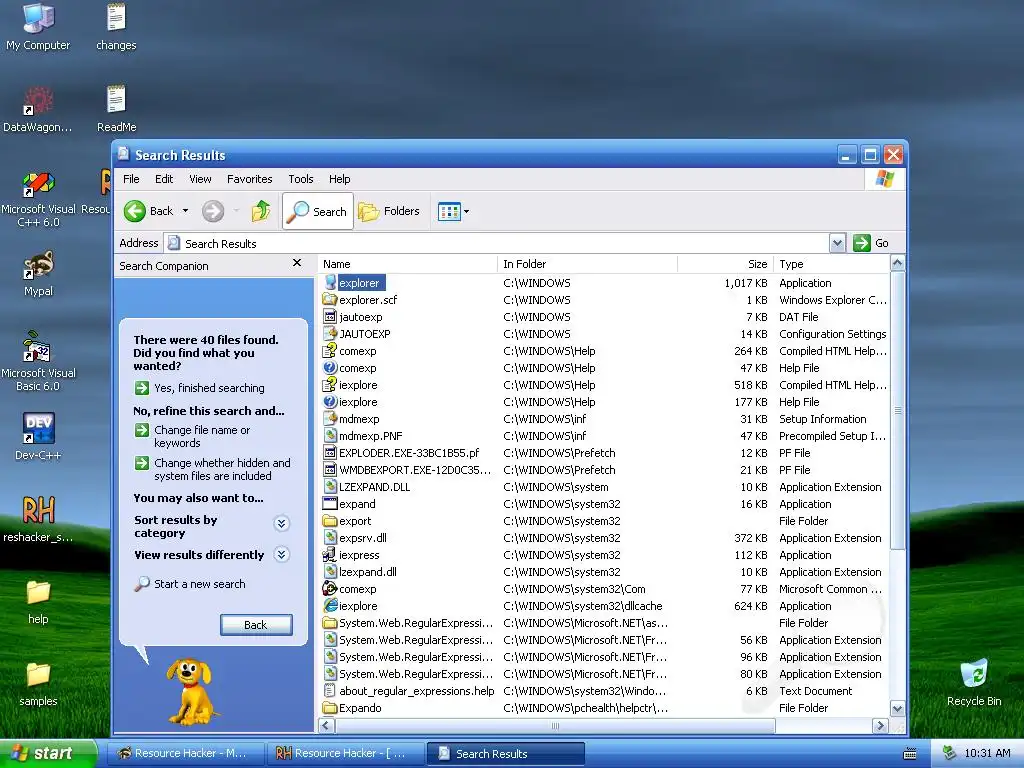
Task: Switch to the Resource Hacker - [ ... taskbar button
Action: pyautogui.click(x=345, y=754)
